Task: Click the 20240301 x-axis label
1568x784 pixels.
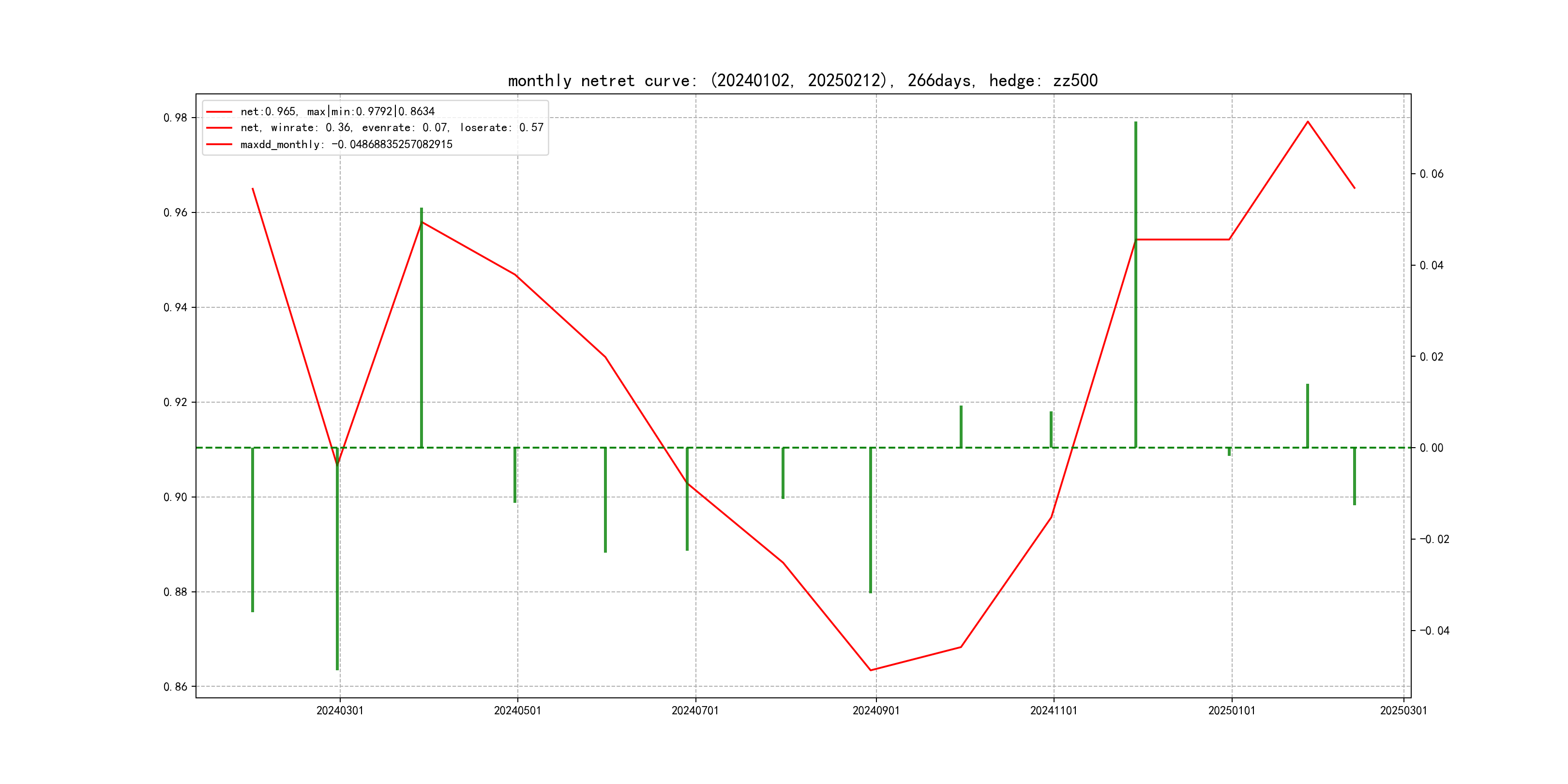Action: [340, 711]
